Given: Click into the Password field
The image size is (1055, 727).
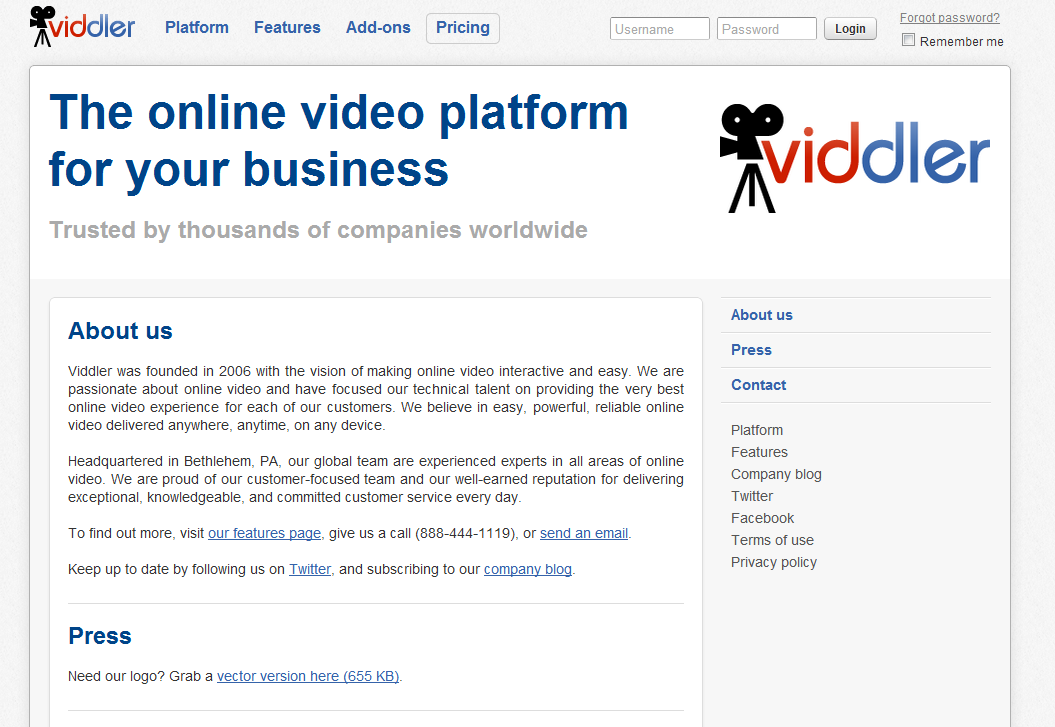Looking at the screenshot, I should (x=766, y=29).
